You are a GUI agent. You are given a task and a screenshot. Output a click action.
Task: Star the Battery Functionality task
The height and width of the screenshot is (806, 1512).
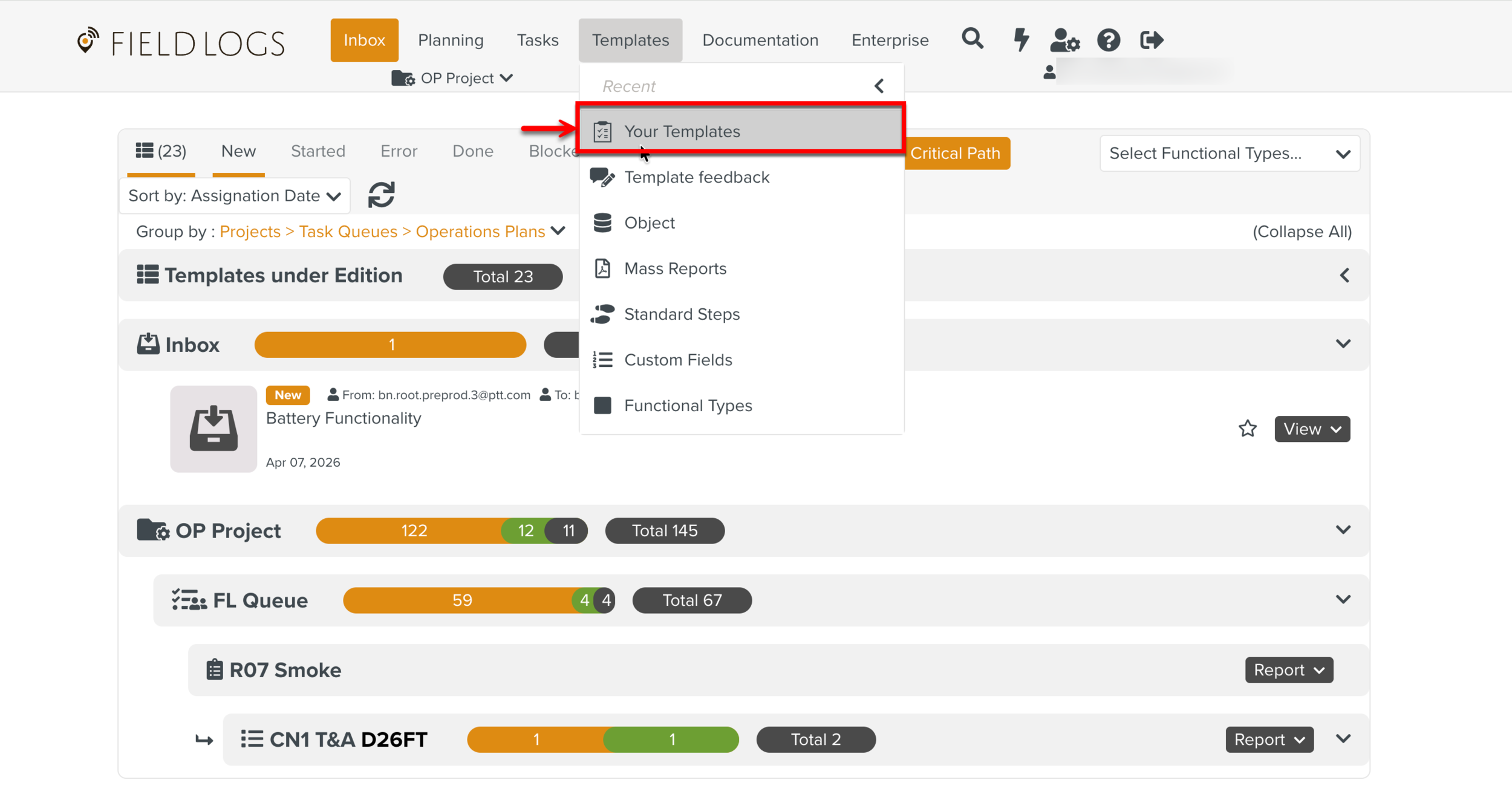tap(1247, 429)
